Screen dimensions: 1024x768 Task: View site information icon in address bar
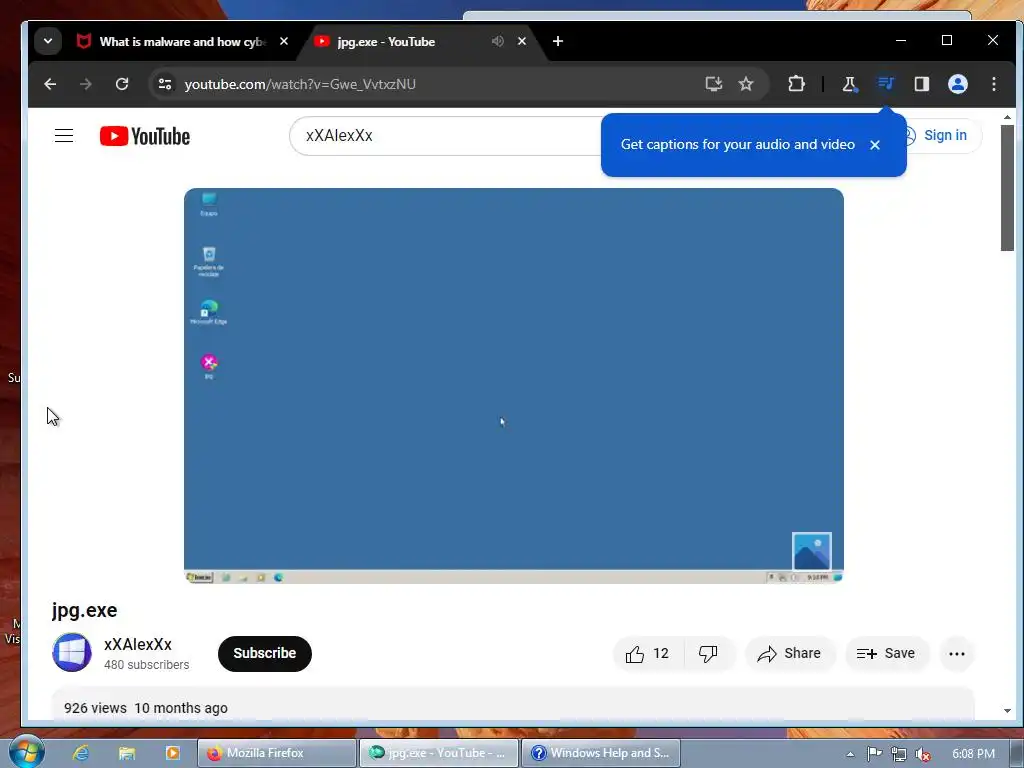[165, 84]
